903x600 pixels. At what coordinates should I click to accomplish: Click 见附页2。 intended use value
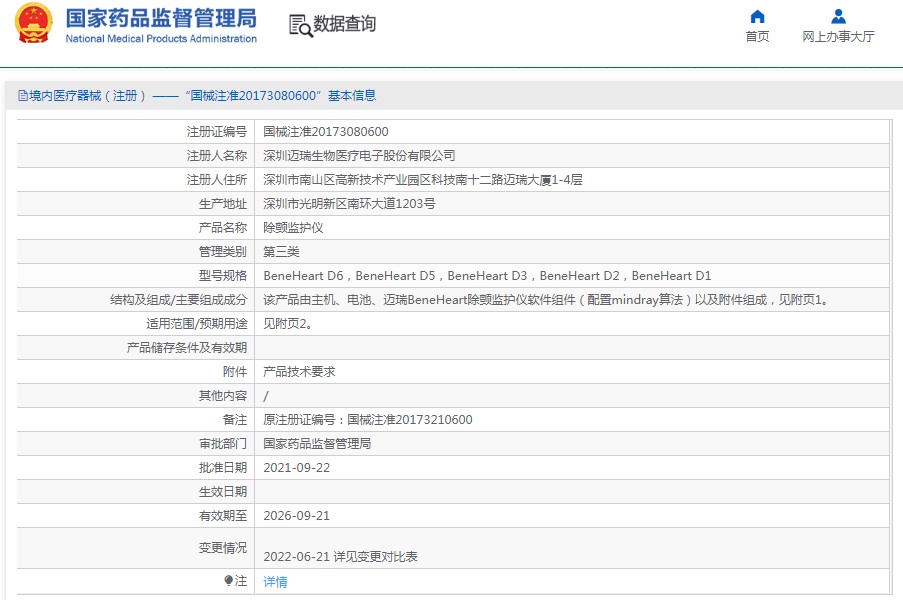(287, 324)
